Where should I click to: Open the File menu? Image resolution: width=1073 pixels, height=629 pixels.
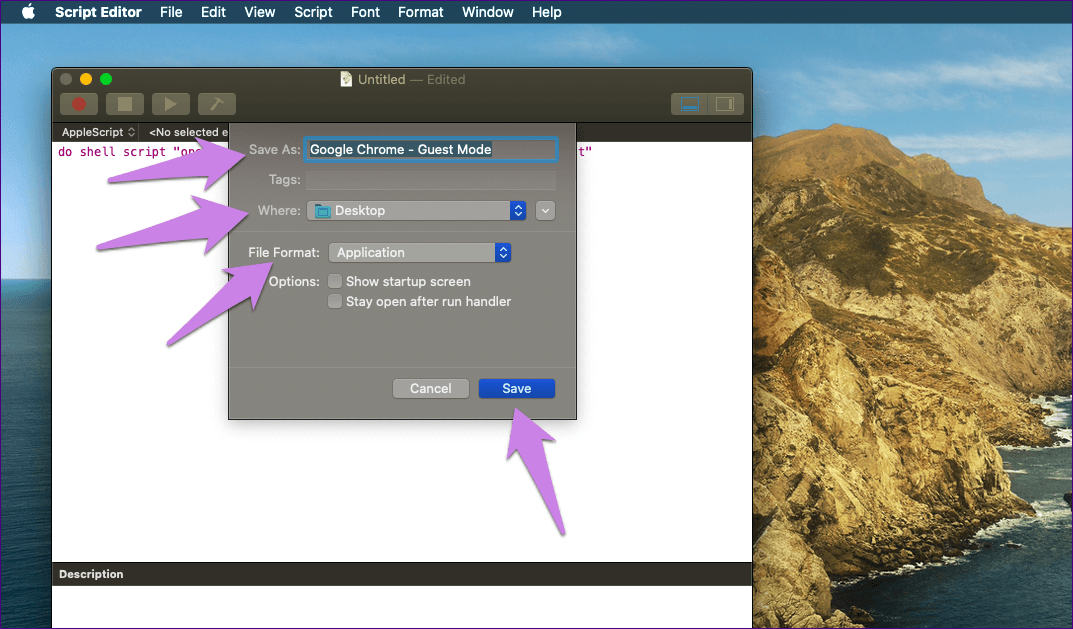click(x=171, y=12)
